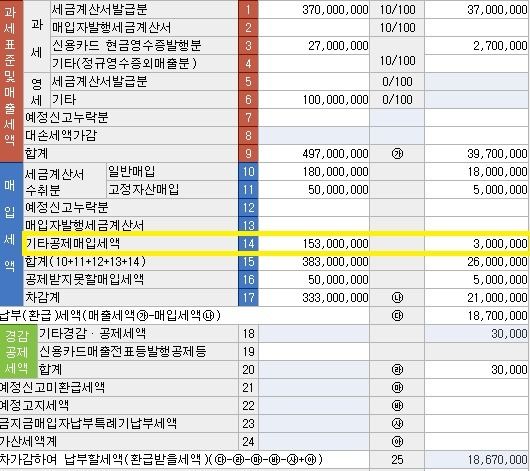Click the 18,670,000 final tax payable value
The height and width of the screenshot is (471, 530).
tap(477, 460)
